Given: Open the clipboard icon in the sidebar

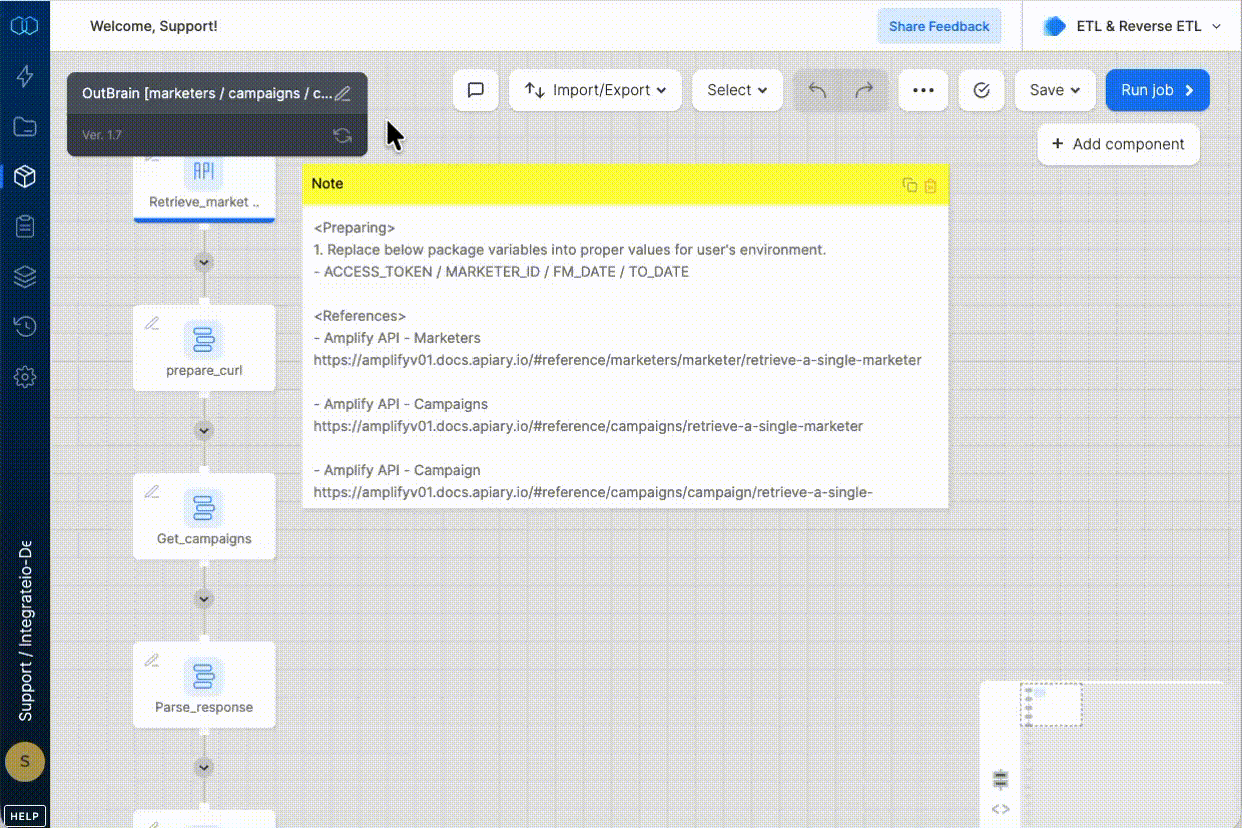Looking at the screenshot, I should pyautogui.click(x=25, y=226).
